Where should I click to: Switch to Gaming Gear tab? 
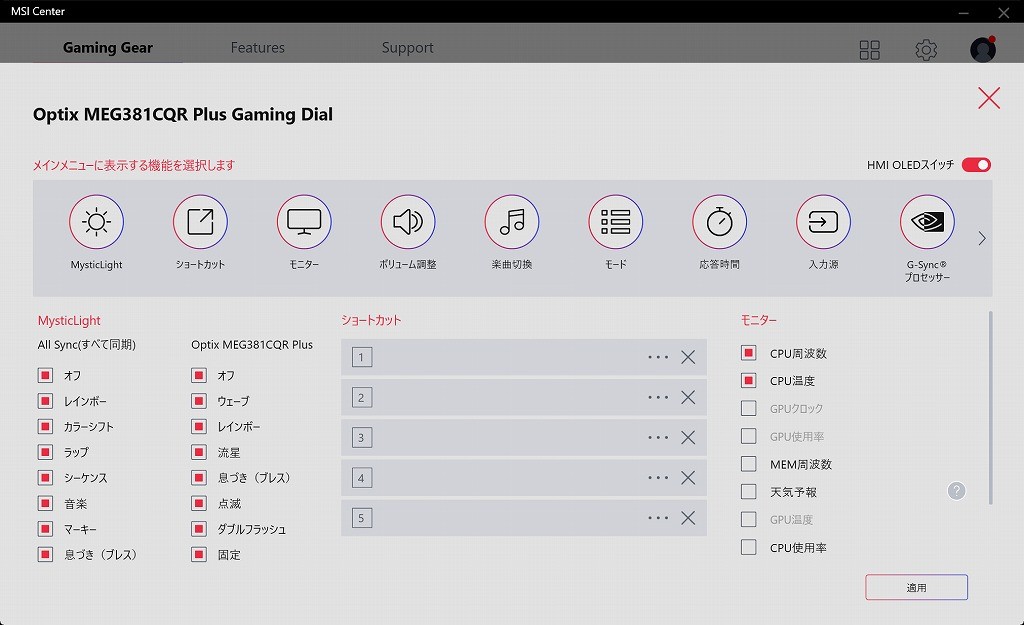point(108,48)
